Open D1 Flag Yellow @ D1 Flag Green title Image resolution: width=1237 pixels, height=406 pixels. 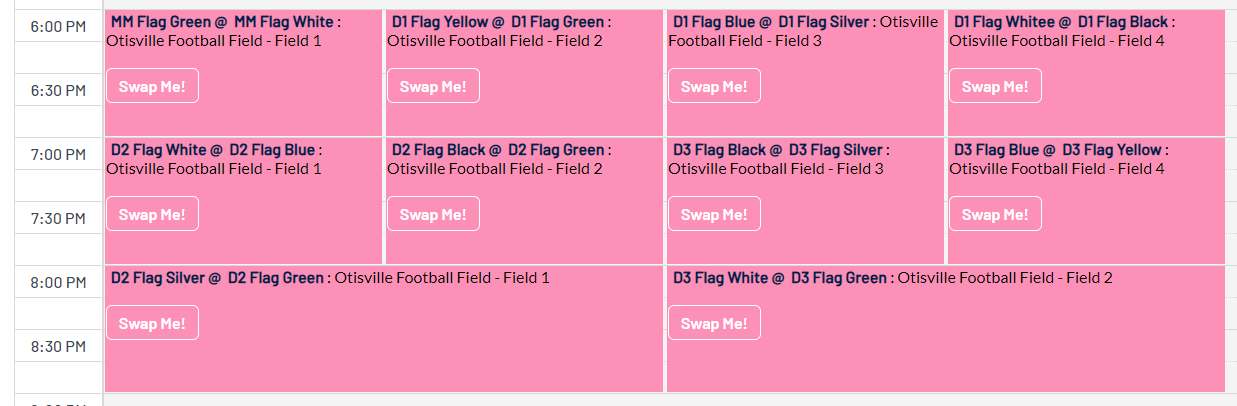point(498,22)
